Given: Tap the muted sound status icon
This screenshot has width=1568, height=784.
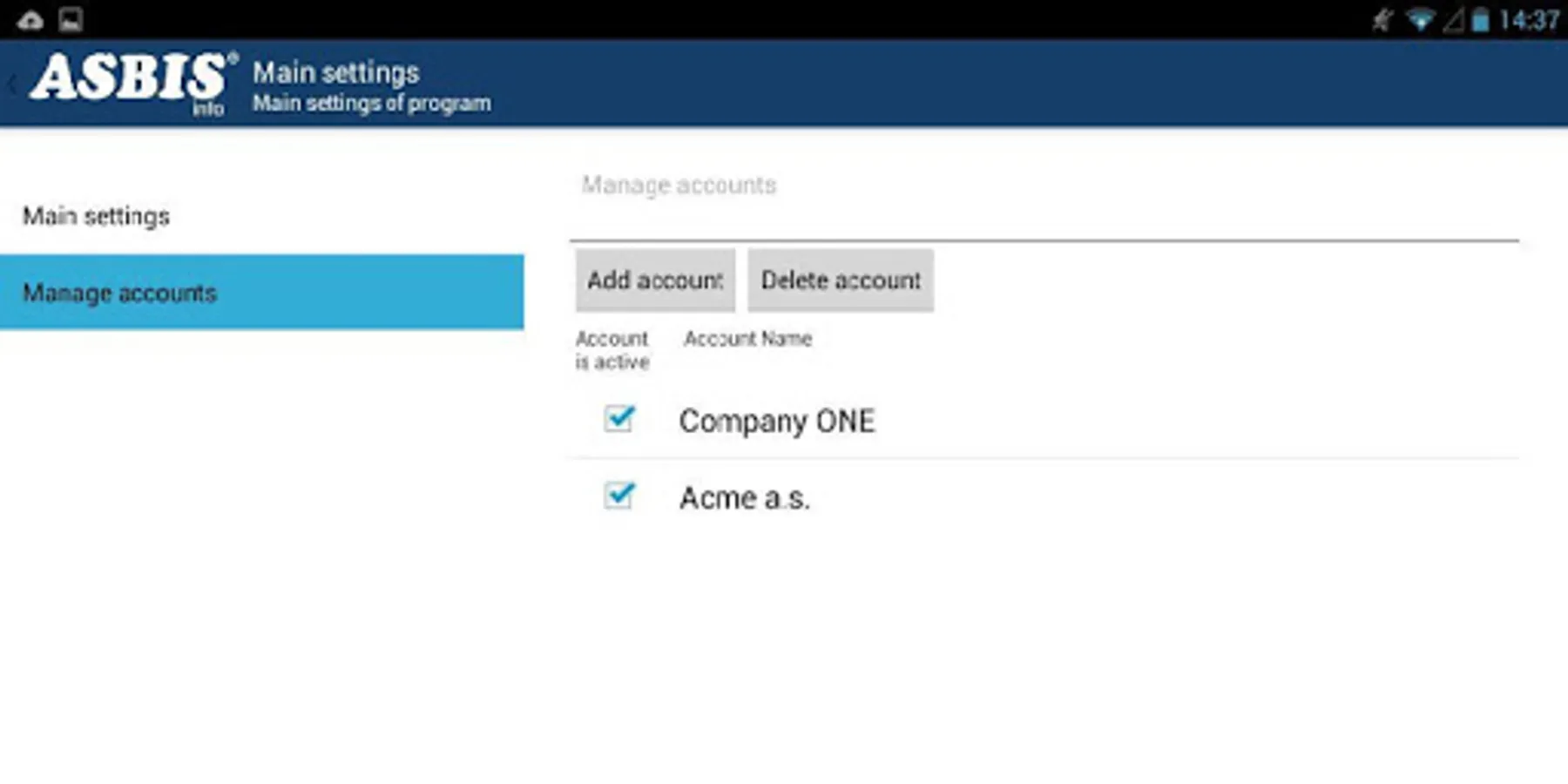Looking at the screenshot, I should 1382,20.
